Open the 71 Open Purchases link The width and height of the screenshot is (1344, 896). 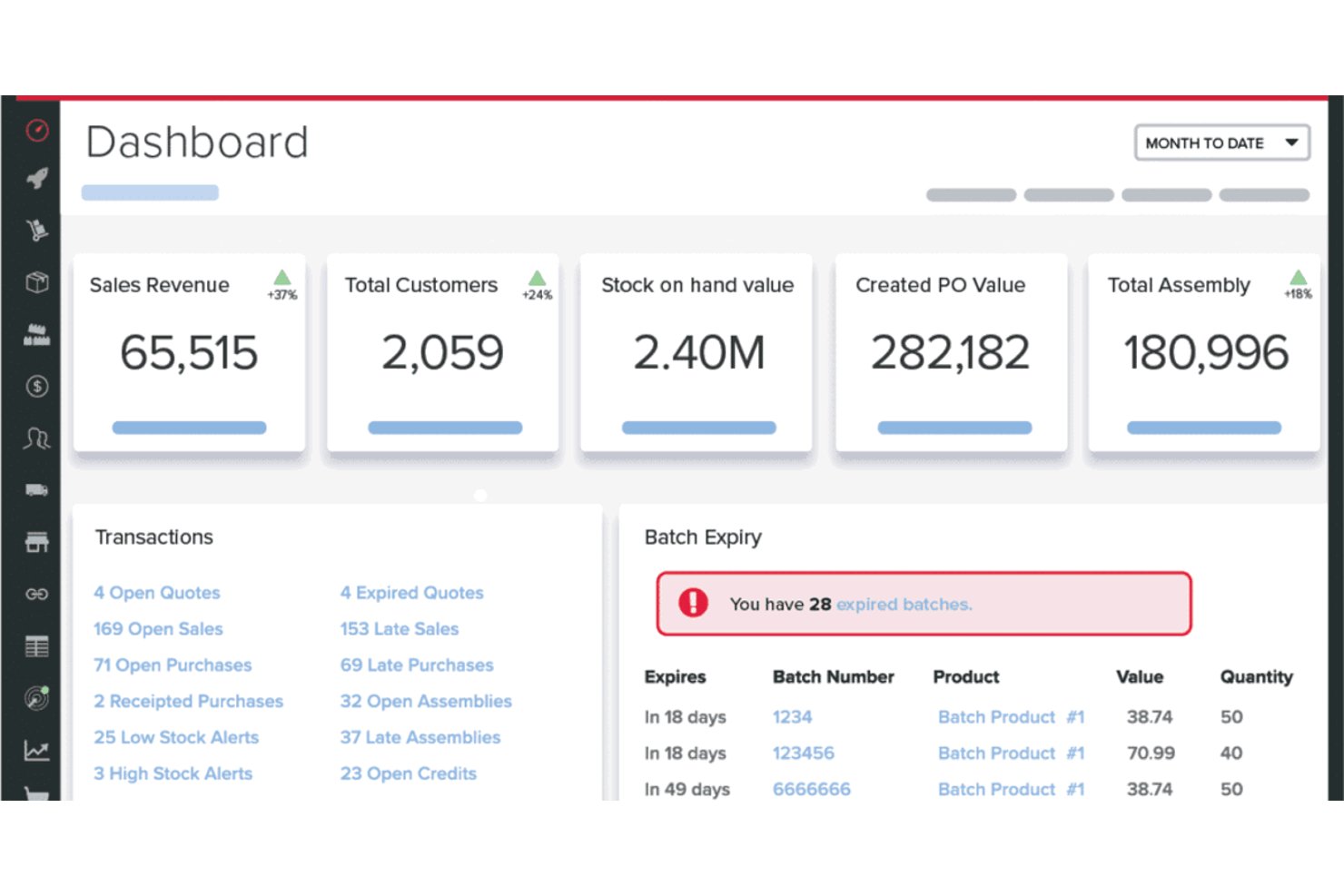[x=173, y=665]
